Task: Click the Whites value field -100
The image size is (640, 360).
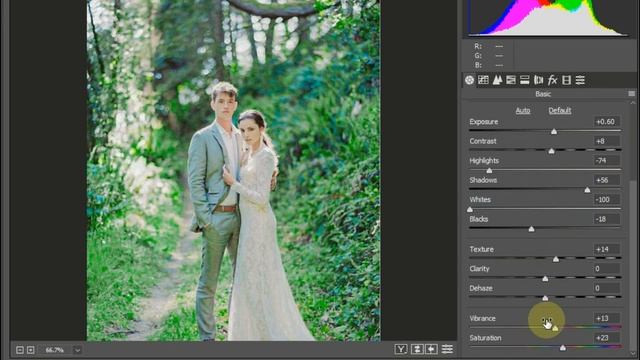Action: (x=607, y=200)
